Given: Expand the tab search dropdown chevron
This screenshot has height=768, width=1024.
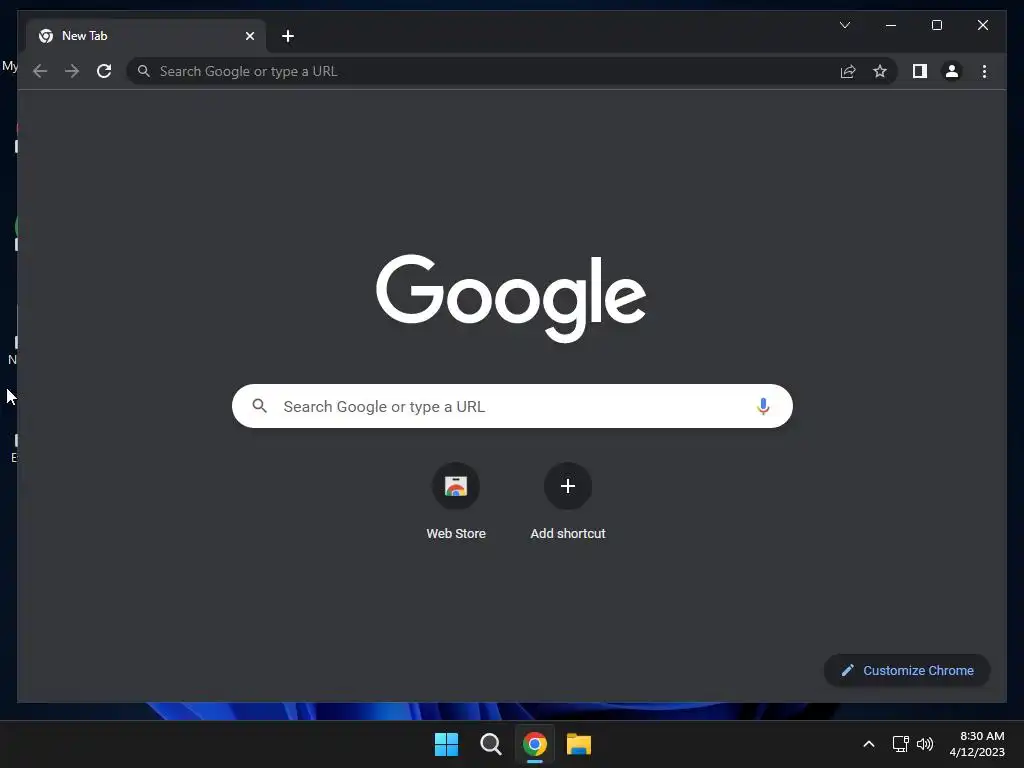Looking at the screenshot, I should coord(844,25).
